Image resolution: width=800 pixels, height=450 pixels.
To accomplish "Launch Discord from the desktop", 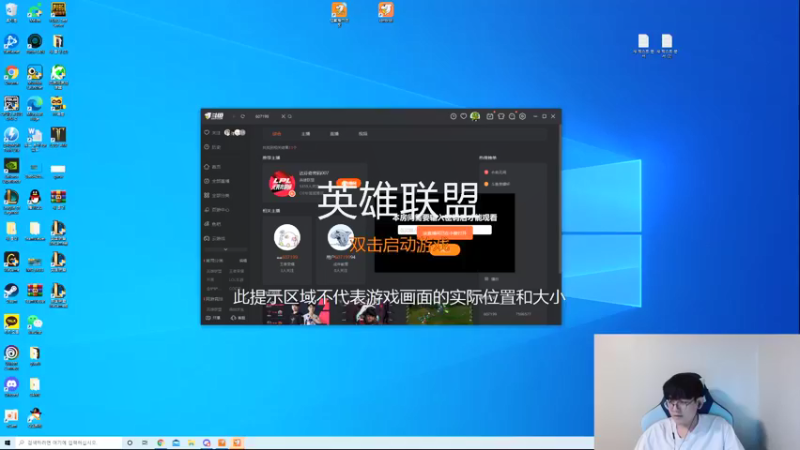I will [11, 386].
